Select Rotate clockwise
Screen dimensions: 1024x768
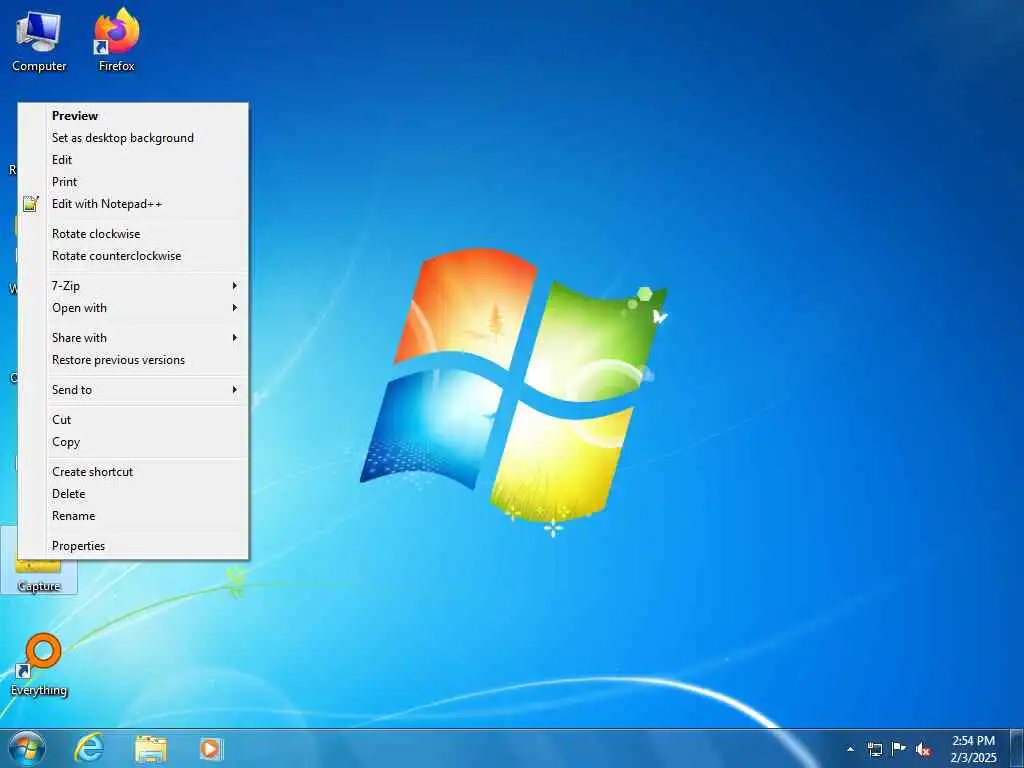[x=133, y=234]
